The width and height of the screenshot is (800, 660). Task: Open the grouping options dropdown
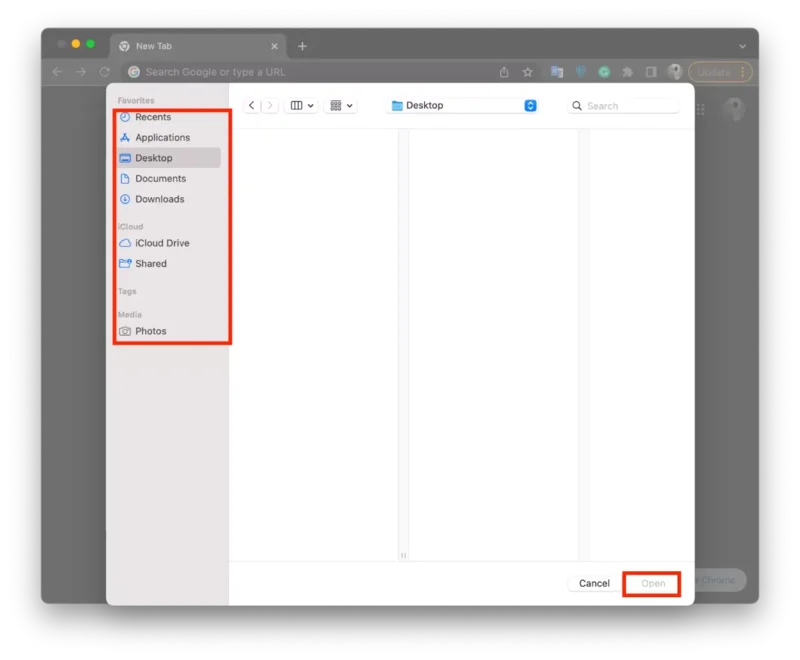point(341,105)
